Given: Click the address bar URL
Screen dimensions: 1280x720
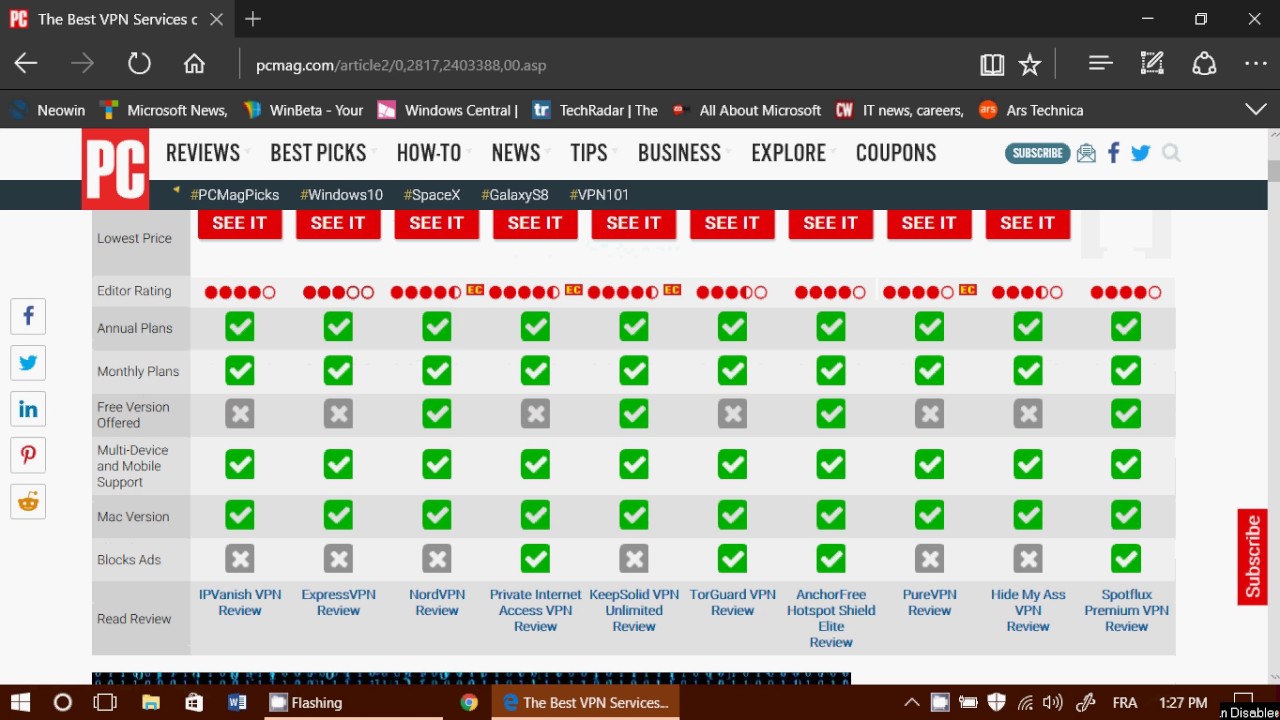Looking at the screenshot, I should 401,65.
